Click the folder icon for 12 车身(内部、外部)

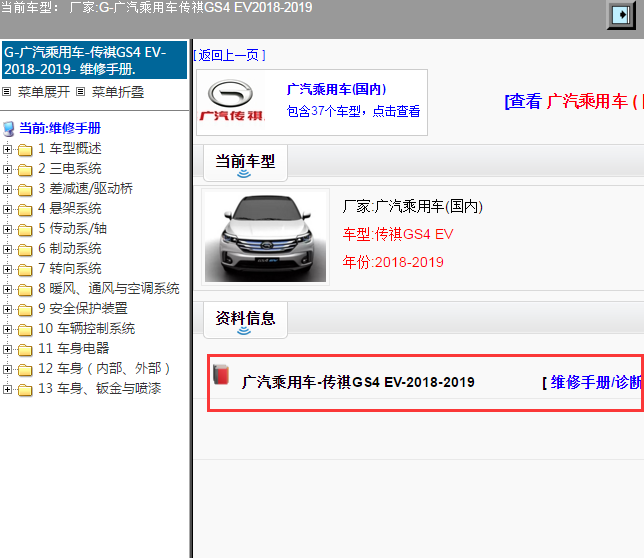[x=25, y=370]
